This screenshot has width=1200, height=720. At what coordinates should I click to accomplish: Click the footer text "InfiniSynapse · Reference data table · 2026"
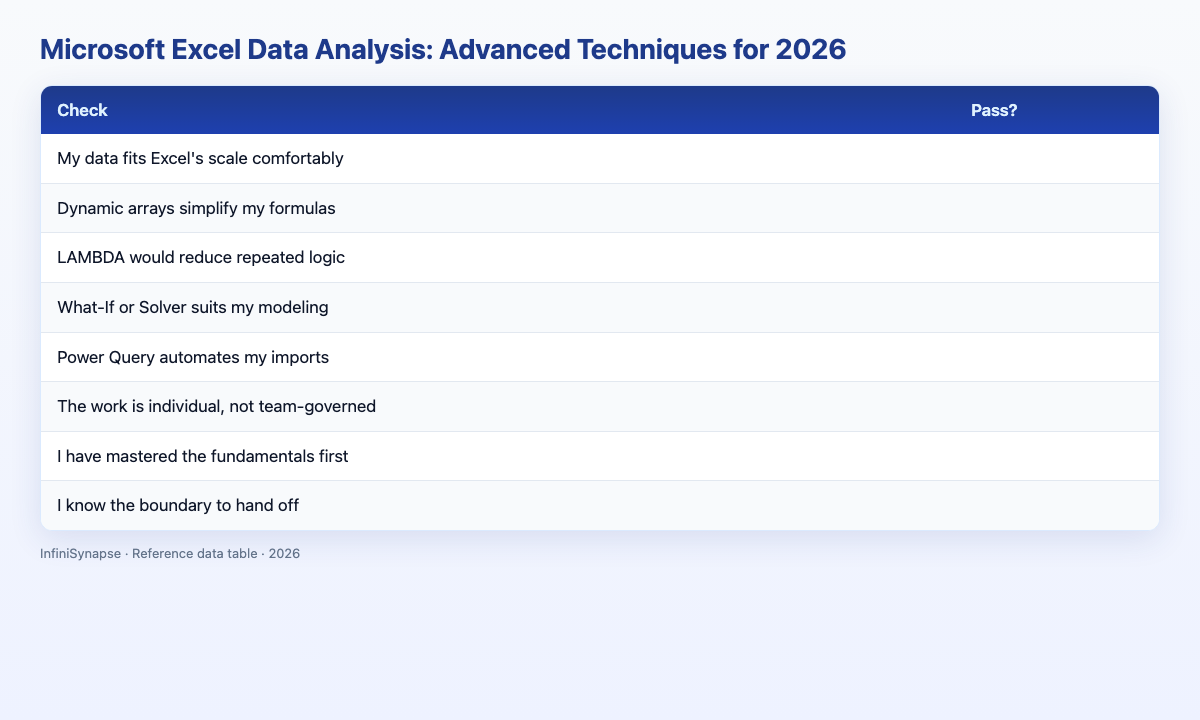click(170, 553)
